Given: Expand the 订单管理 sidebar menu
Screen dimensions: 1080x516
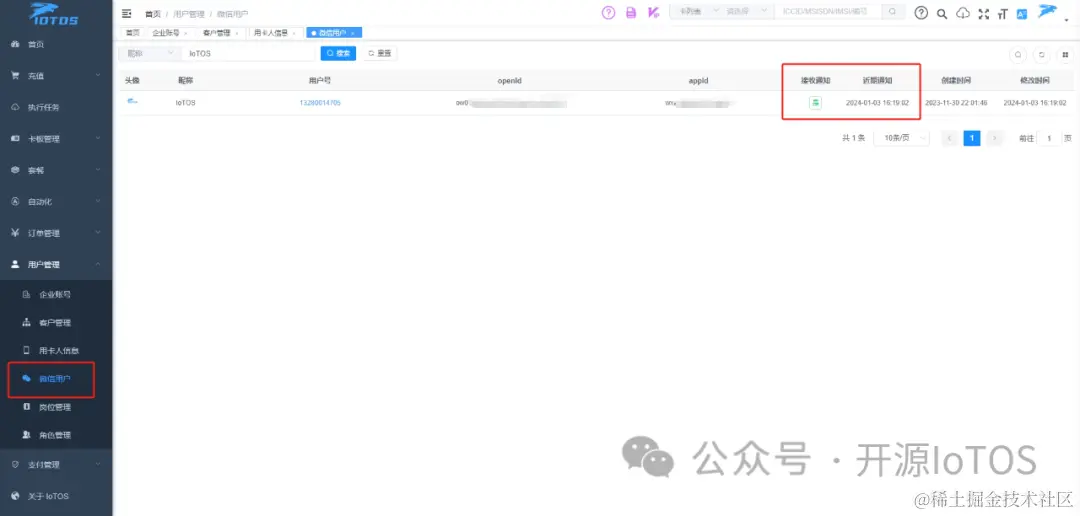Looking at the screenshot, I should (56, 233).
